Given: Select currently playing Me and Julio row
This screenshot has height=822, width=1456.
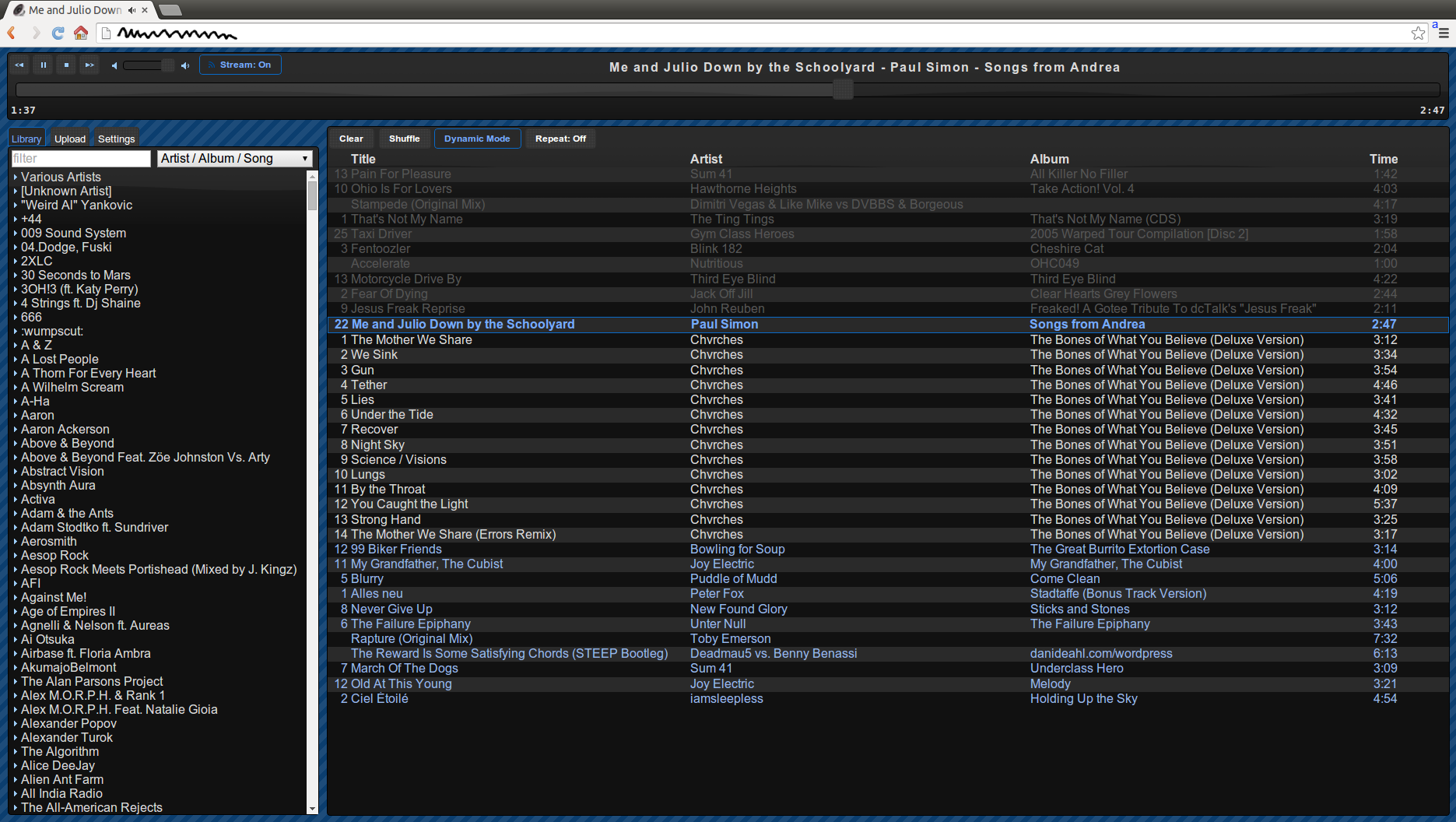Looking at the screenshot, I should point(888,324).
